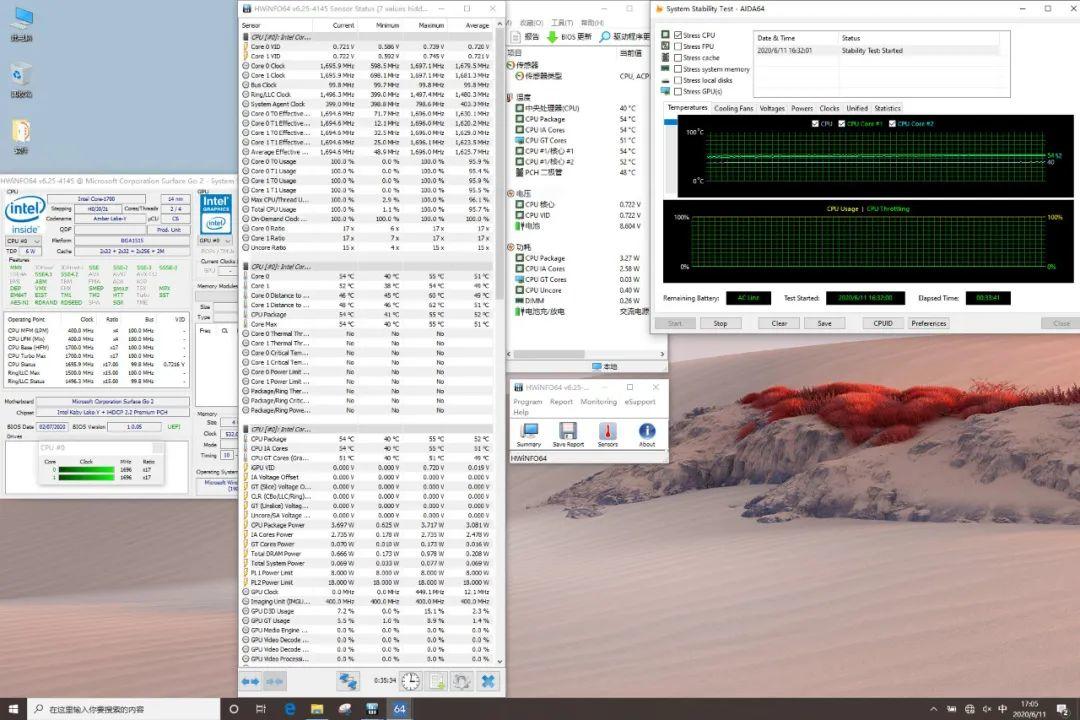Viewport: 1080px width, 720px height.
Task: Click the clock icon in sensor toolbar
Action: click(411, 681)
